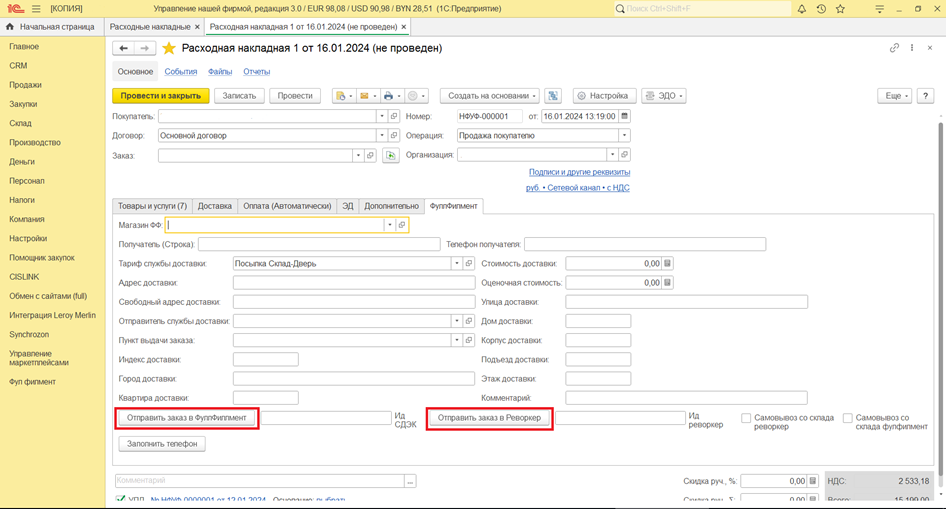Click ellipsis button of the bottom comment field

410,481
